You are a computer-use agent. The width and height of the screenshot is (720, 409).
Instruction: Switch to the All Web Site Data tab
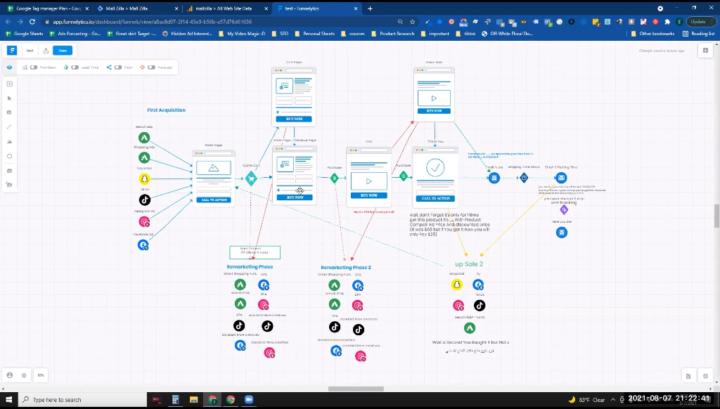point(228,8)
